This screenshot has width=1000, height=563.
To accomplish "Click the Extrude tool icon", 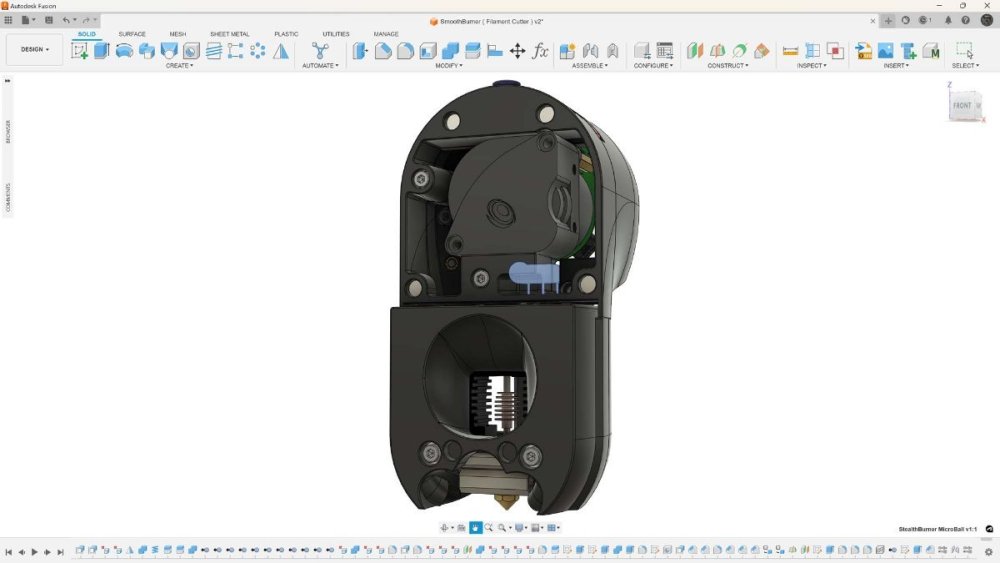I will pyautogui.click(x=101, y=51).
